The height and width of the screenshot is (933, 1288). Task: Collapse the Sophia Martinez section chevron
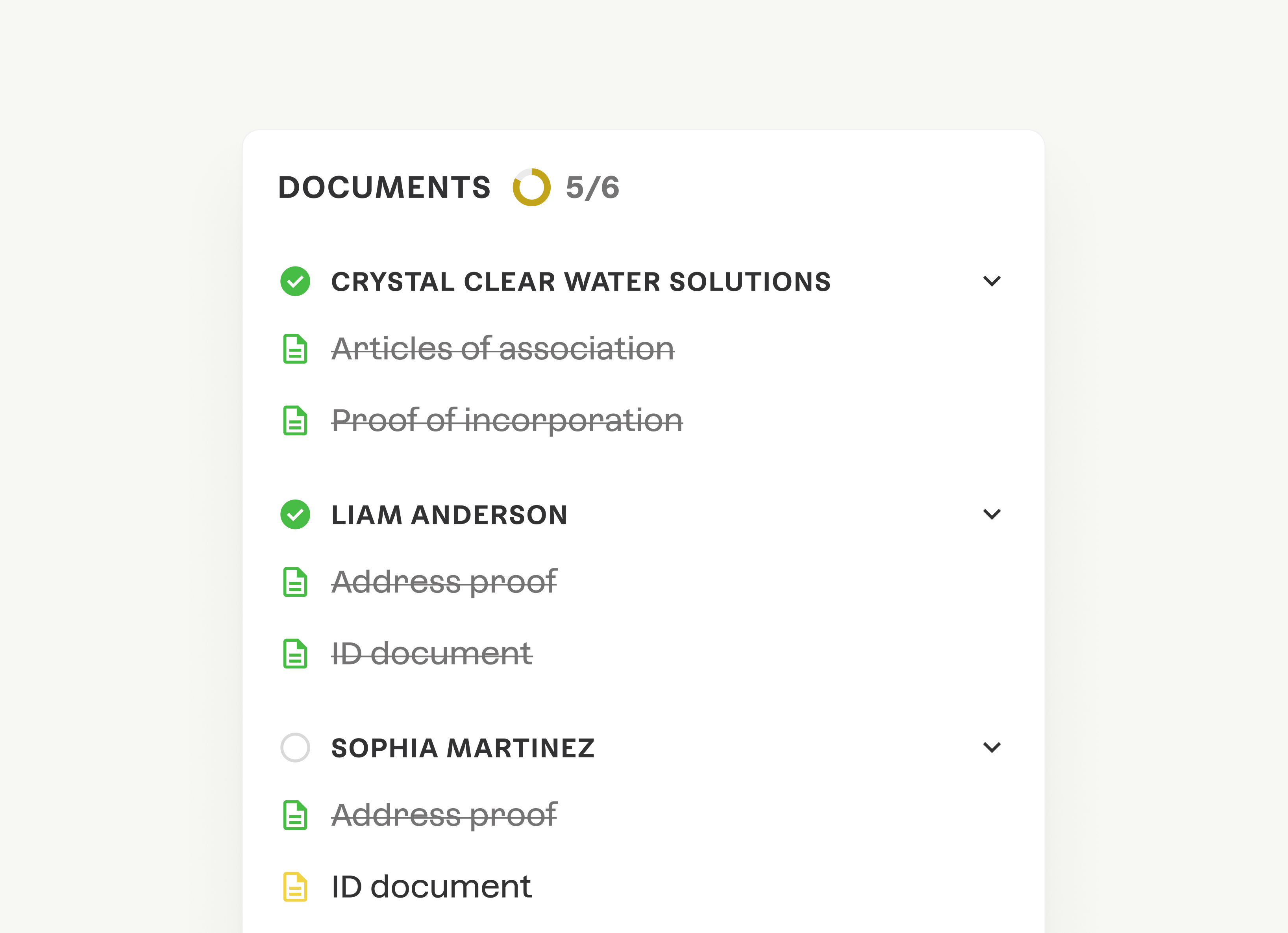point(992,747)
